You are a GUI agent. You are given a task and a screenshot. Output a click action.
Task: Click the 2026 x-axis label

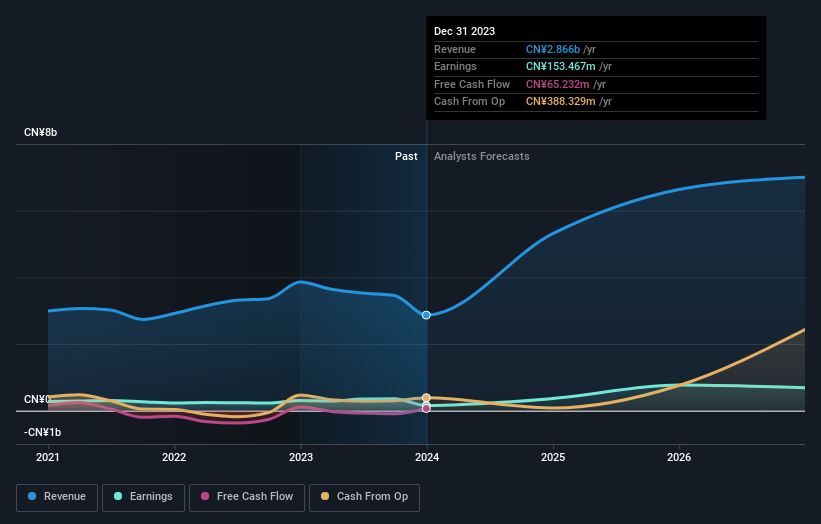[x=679, y=457]
